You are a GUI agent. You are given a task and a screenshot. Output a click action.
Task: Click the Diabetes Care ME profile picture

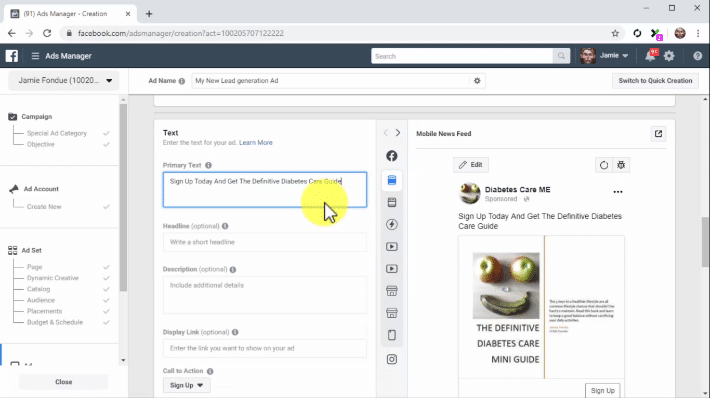coord(470,193)
